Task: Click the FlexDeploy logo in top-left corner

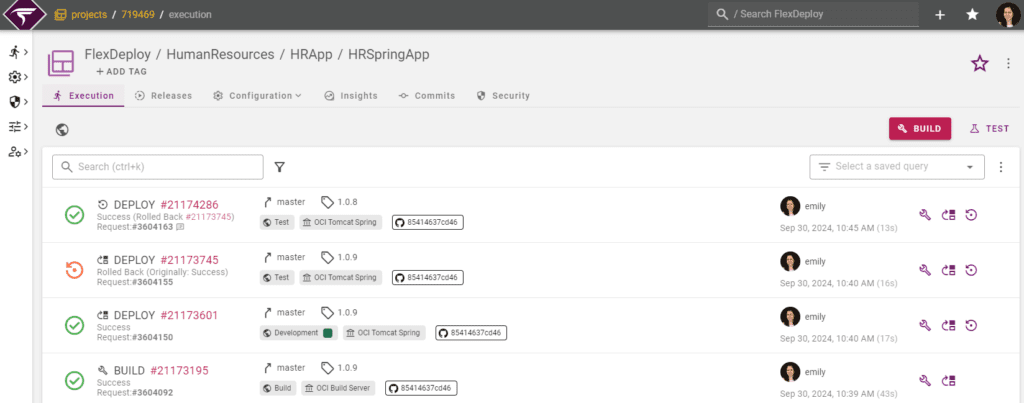Action: coord(23,14)
